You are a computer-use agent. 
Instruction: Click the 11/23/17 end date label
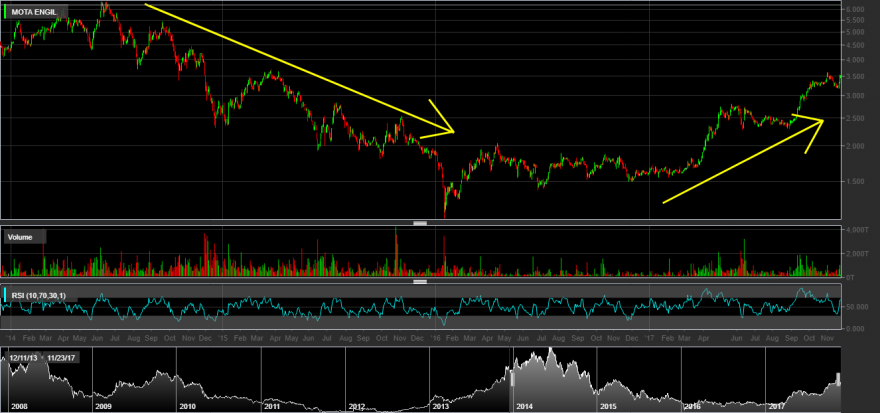click(62, 357)
